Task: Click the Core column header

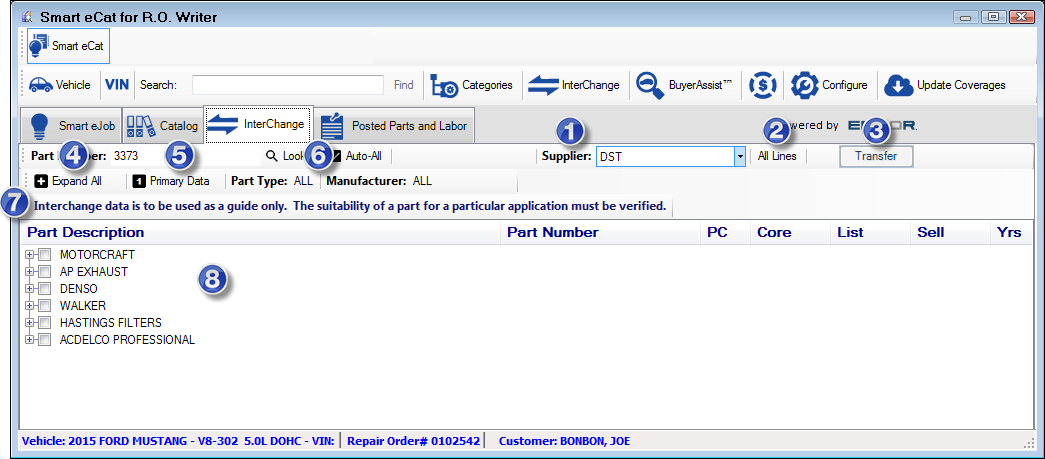Action: [x=790, y=232]
